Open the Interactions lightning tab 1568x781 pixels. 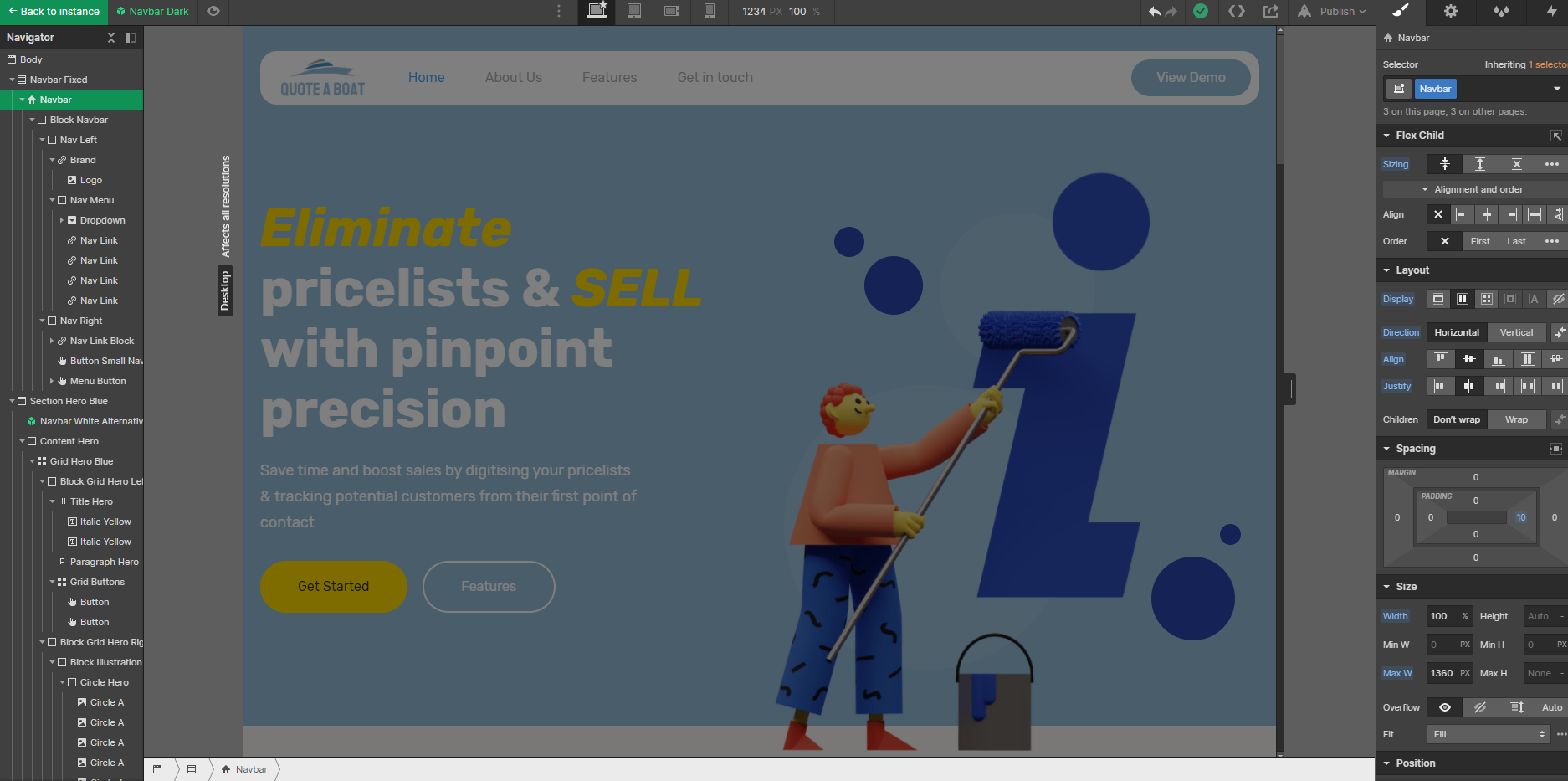click(x=1551, y=12)
